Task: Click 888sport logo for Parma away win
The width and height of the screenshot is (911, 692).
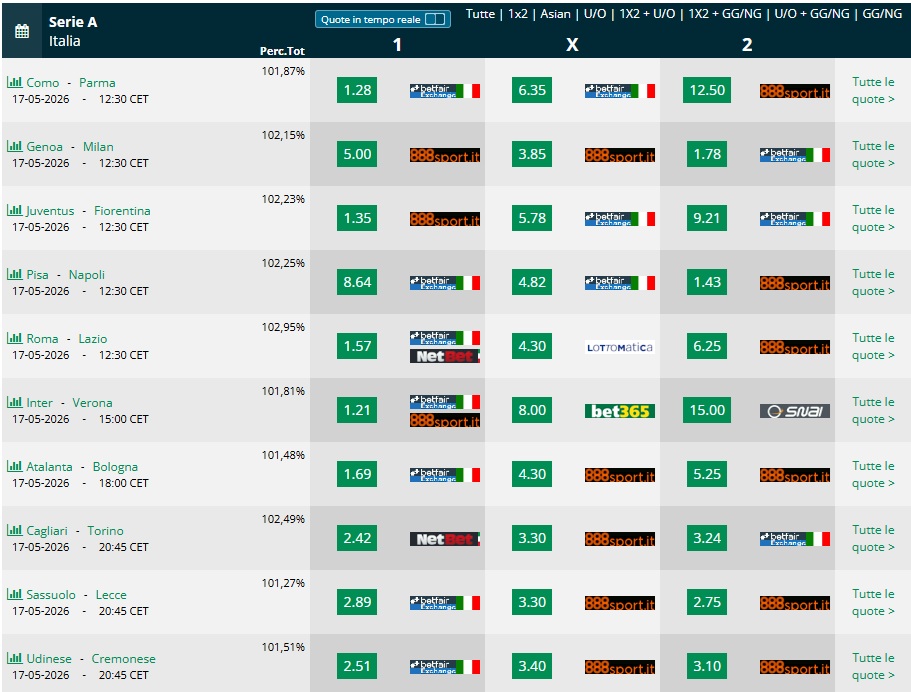Action: (794, 91)
